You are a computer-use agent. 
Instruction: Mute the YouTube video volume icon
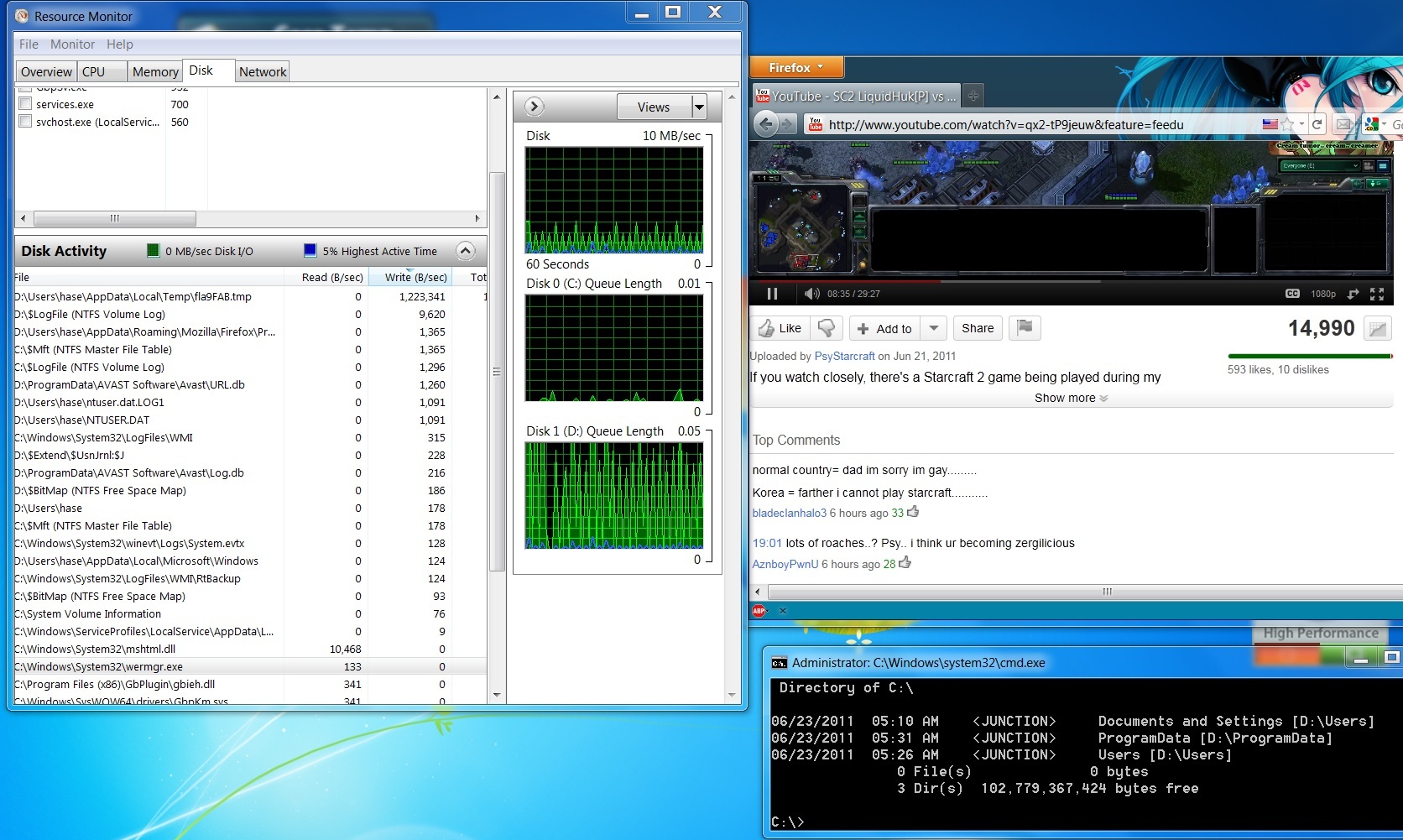click(811, 294)
